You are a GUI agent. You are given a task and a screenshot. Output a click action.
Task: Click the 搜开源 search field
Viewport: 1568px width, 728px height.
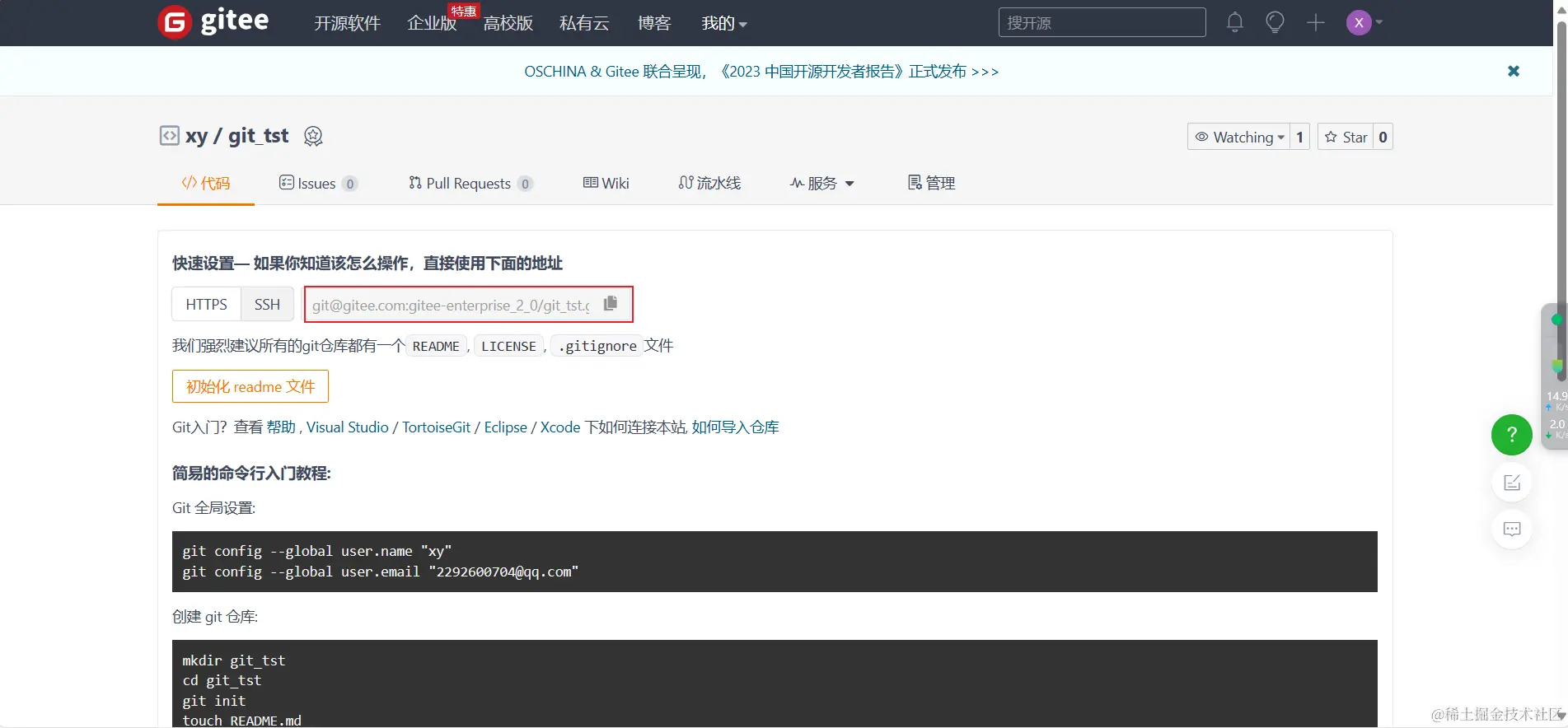[x=1102, y=22]
